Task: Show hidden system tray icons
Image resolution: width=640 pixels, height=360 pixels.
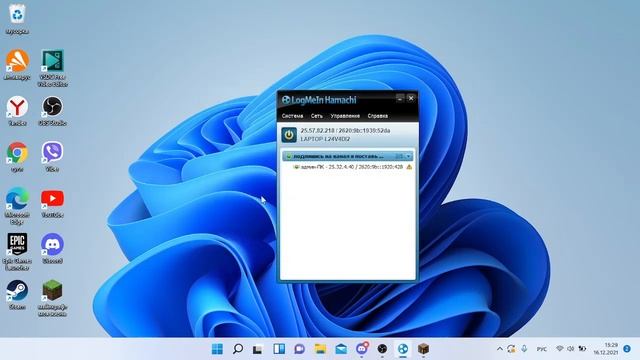Action: pos(500,349)
